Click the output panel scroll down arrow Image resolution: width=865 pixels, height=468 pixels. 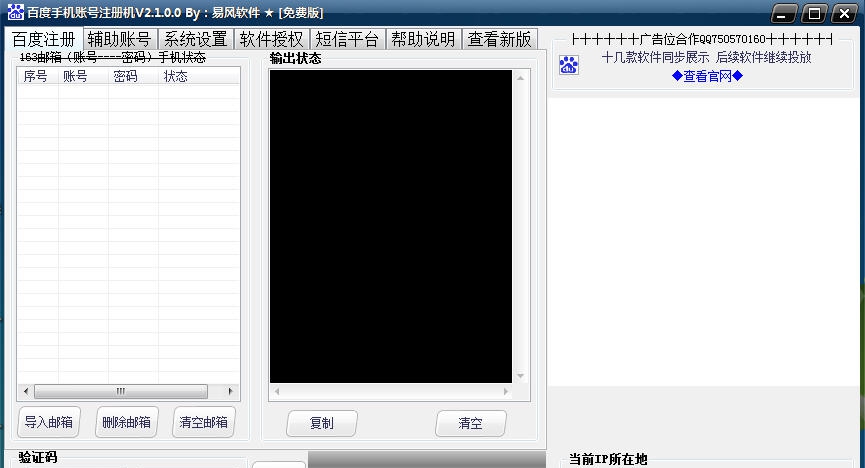(520, 376)
